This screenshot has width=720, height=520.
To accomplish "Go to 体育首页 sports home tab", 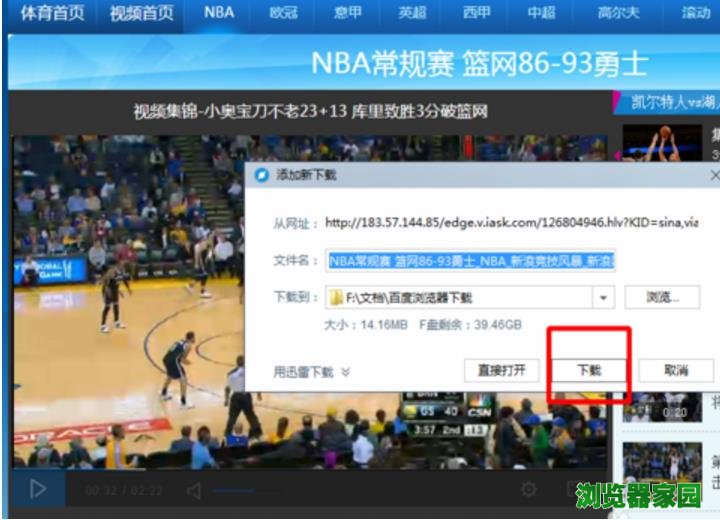I will click(x=53, y=14).
